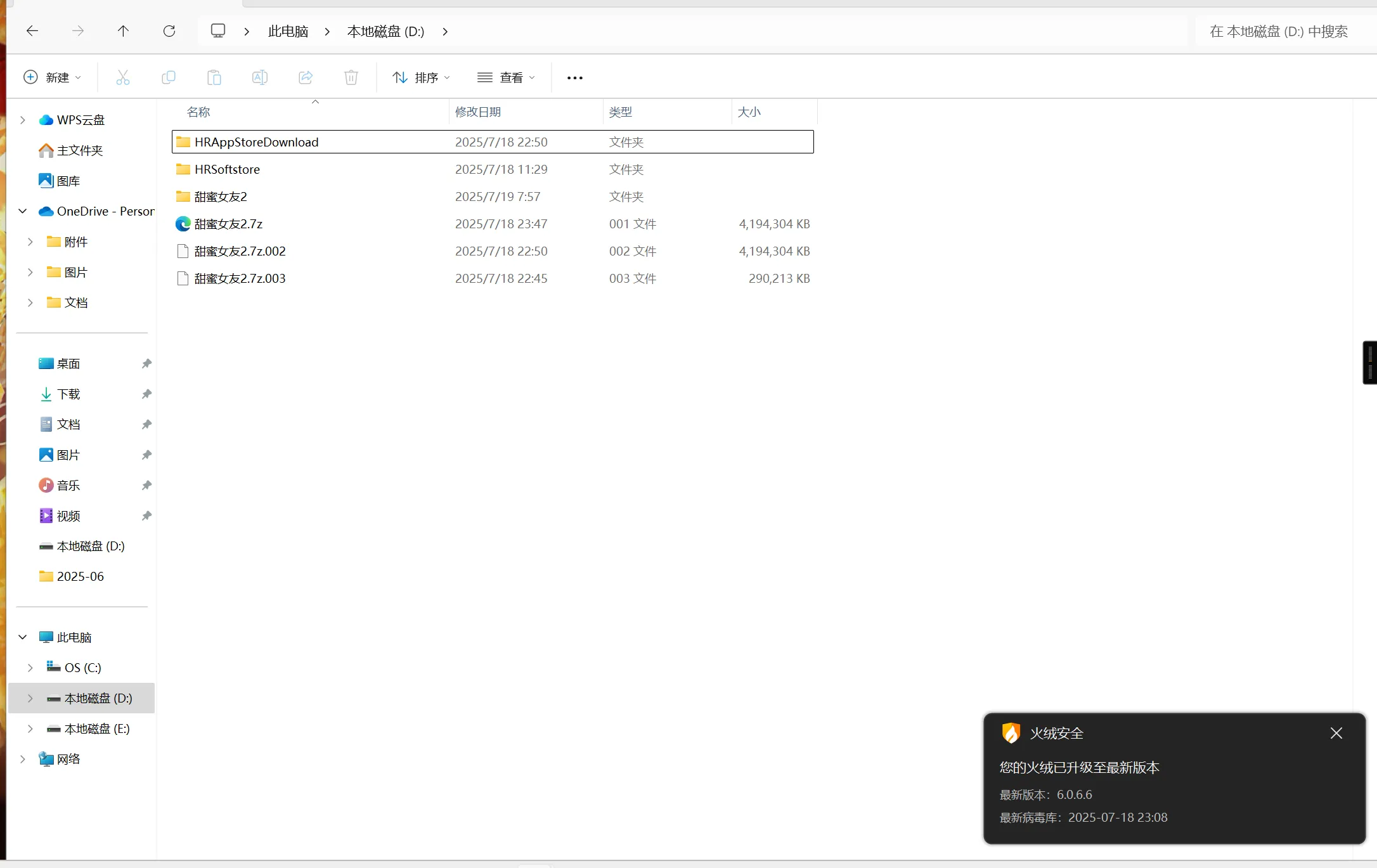Viewport: 1377px width, 868px height.
Task: Click the pin icon beside 桌面
Action: (x=146, y=363)
